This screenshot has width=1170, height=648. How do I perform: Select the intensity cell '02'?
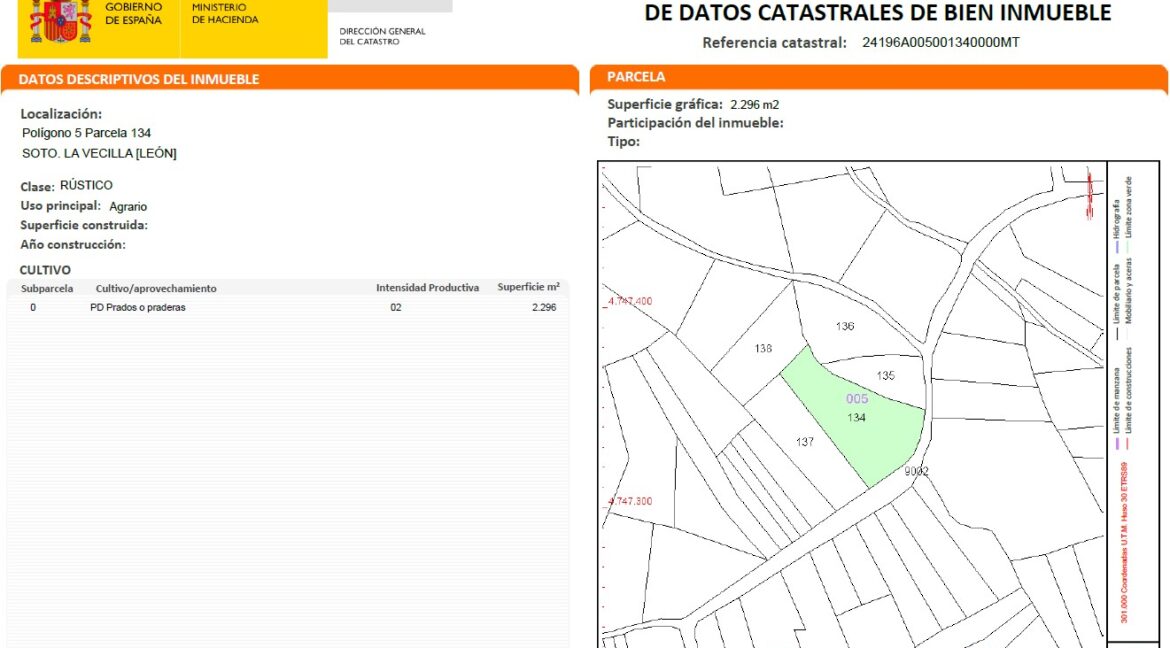[395, 308]
